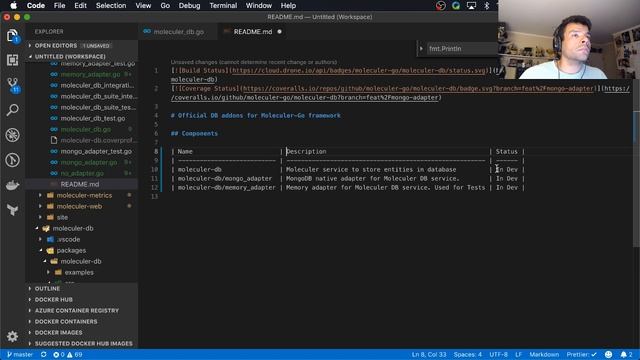Change language mode via Markdown indicator

(544, 354)
